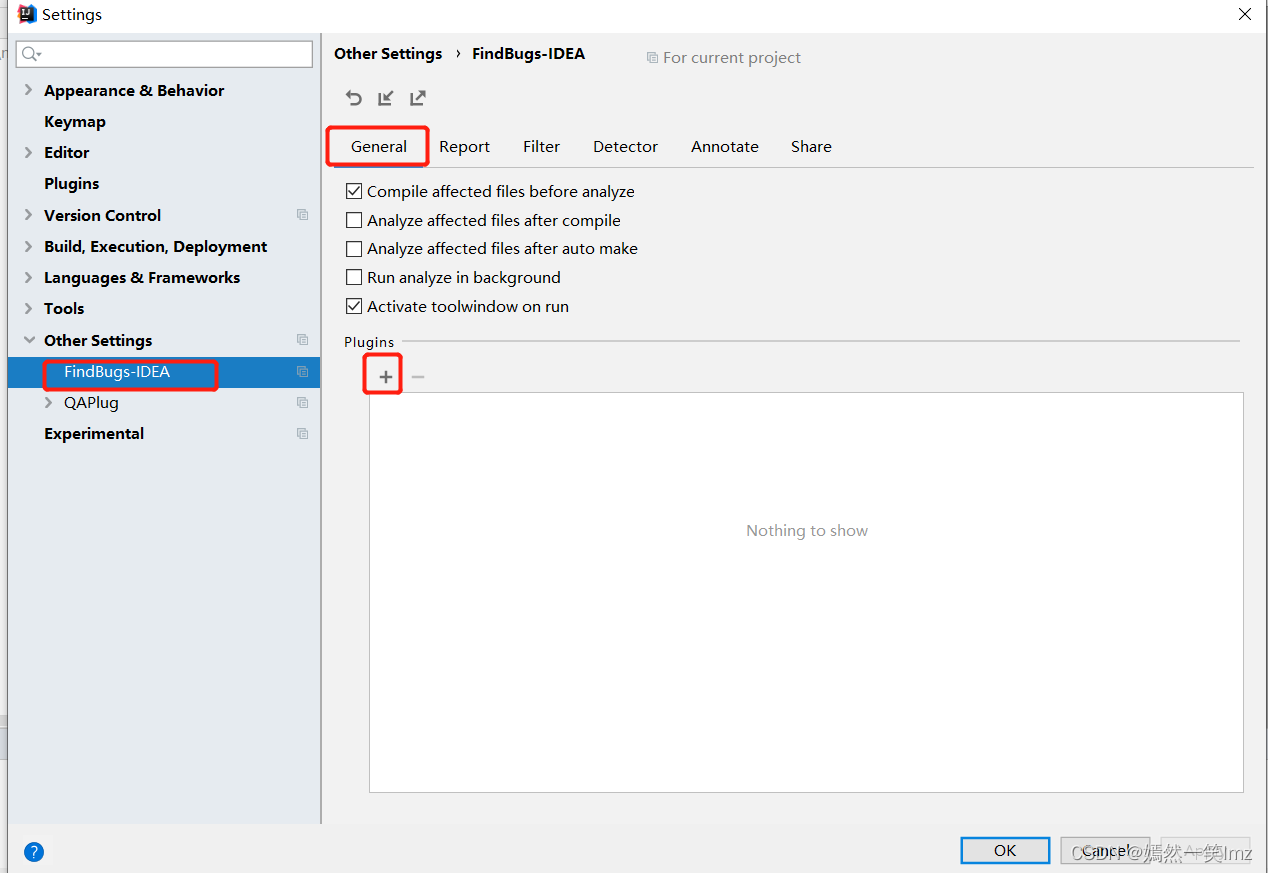Viewport: 1268px width, 873px height.
Task: Collapse the Other Settings section
Action: tap(28, 340)
